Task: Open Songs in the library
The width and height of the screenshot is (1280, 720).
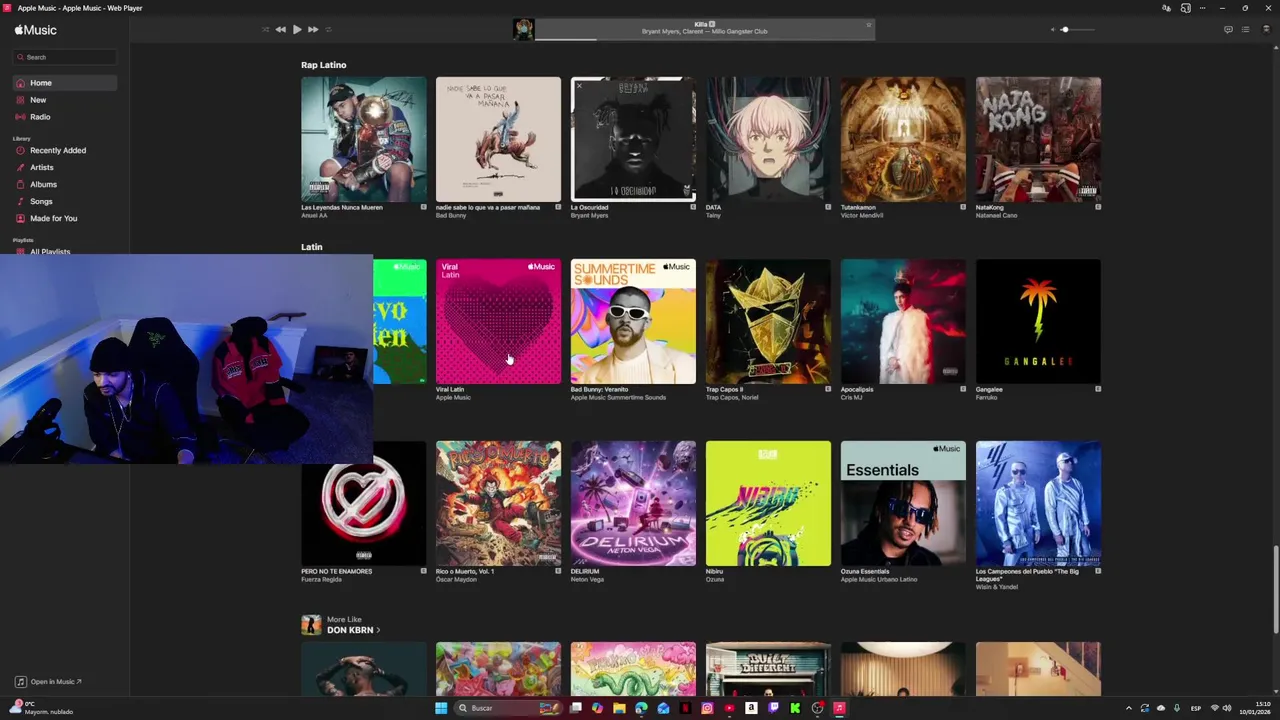Action: tap(64, 201)
